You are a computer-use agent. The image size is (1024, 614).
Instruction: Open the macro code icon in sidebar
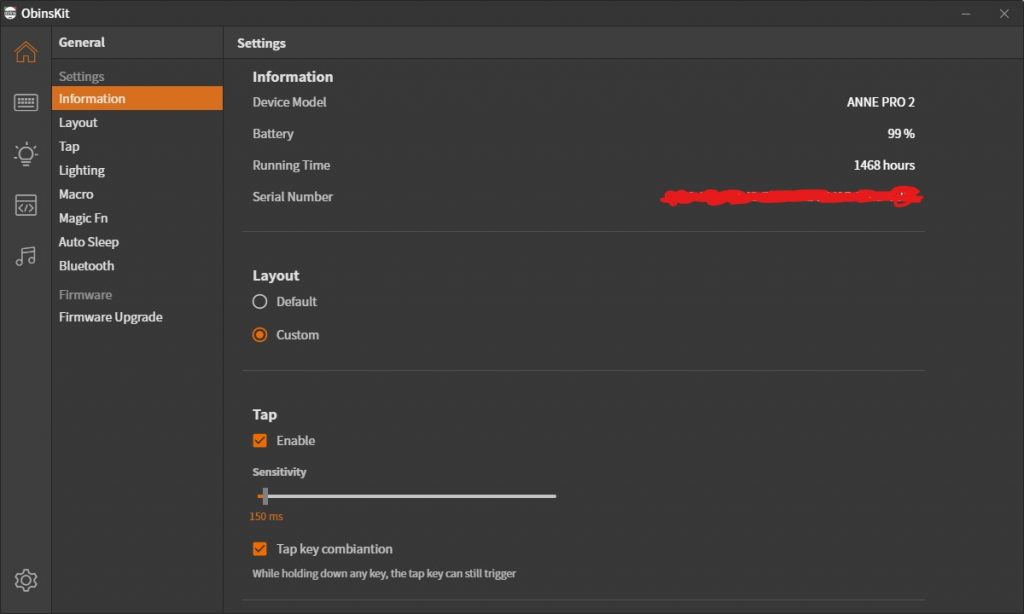pyautogui.click(x=26, y=206)
